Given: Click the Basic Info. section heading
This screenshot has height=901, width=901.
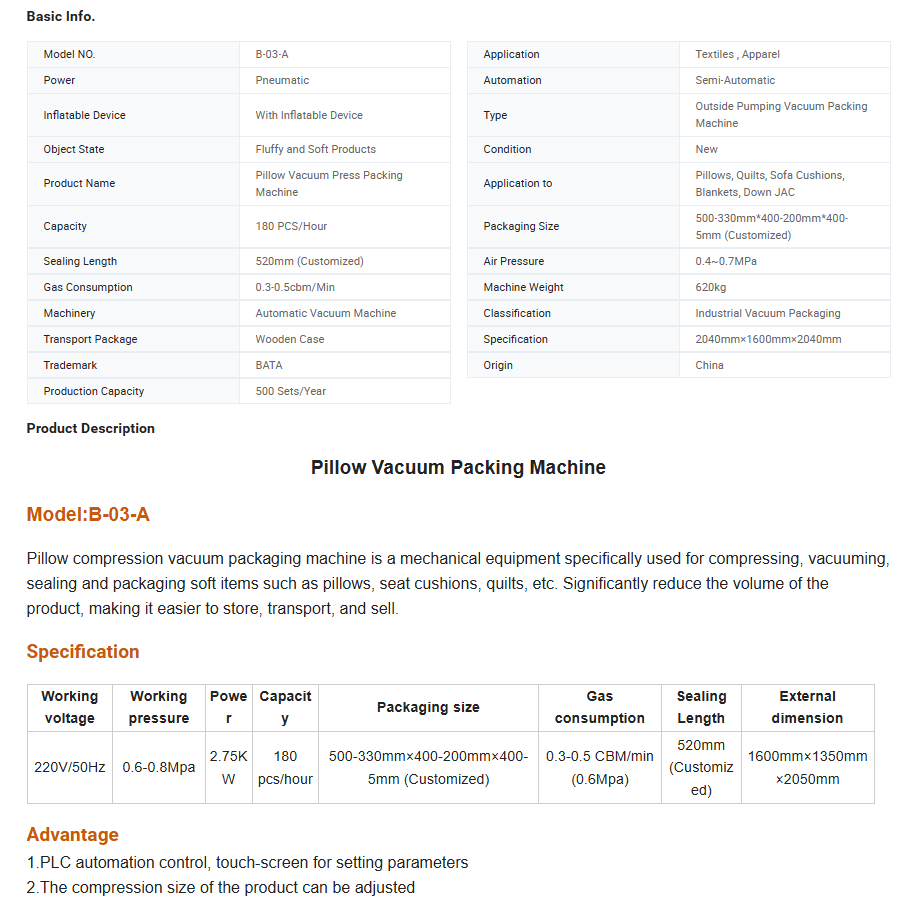Looking at the screenshot, I should pyautogui.click(x=61, y=16).
